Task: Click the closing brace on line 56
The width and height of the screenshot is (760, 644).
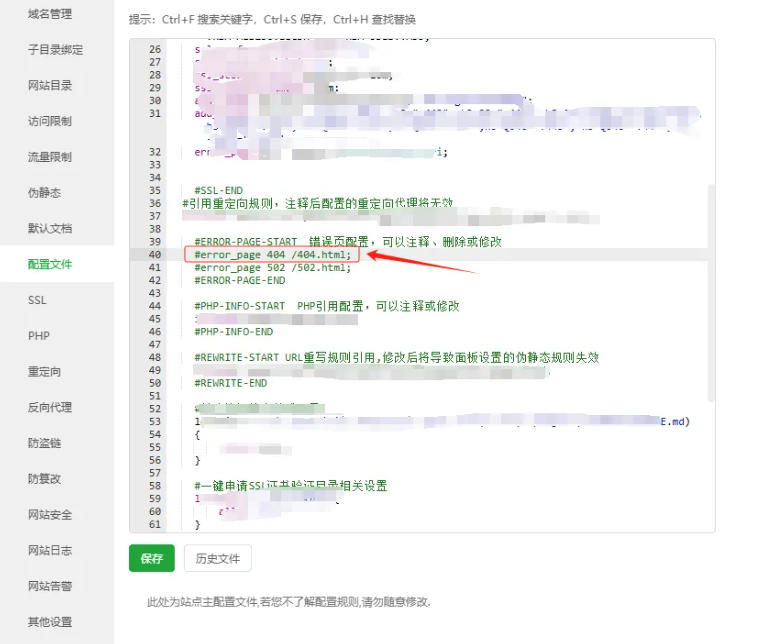Action: 197,460
